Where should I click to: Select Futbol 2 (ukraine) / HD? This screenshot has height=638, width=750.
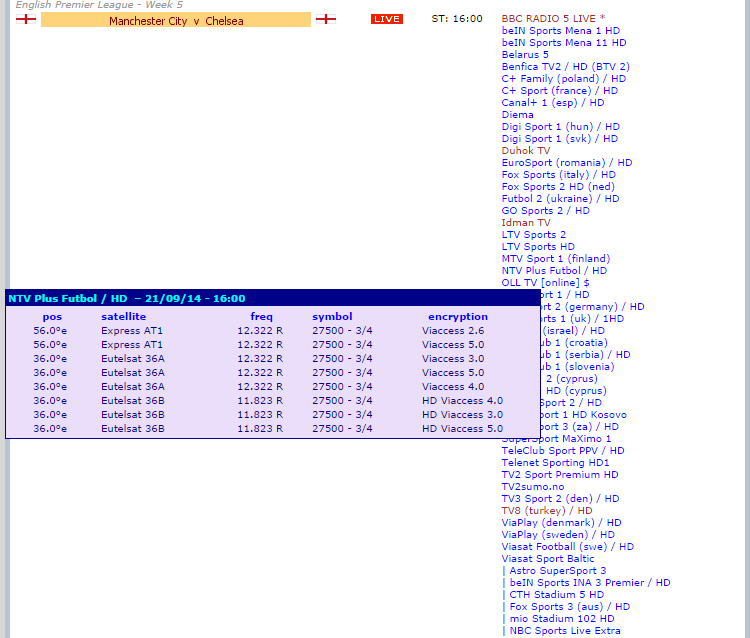(x=560, y=198)
